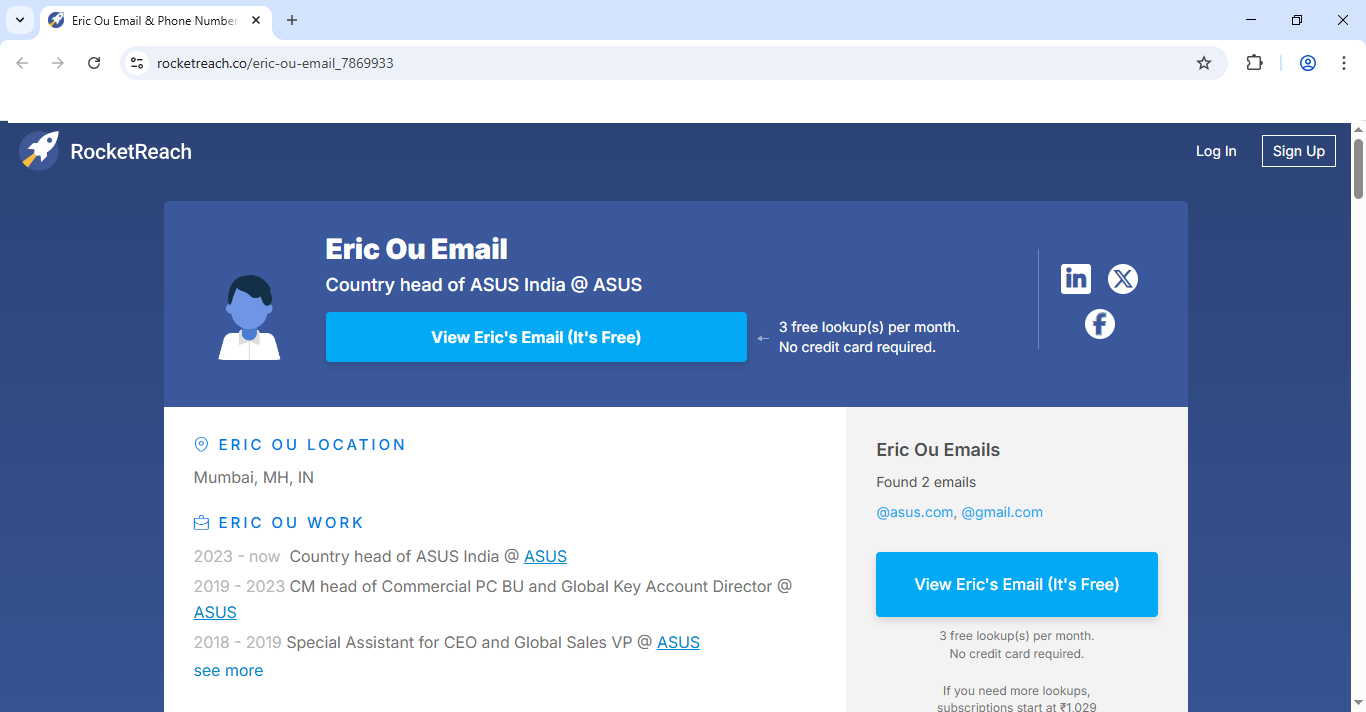Screen dimensions: 1366x712
Task: Click the page vertical scrollbar thumb
Action: click(1358, 168)
